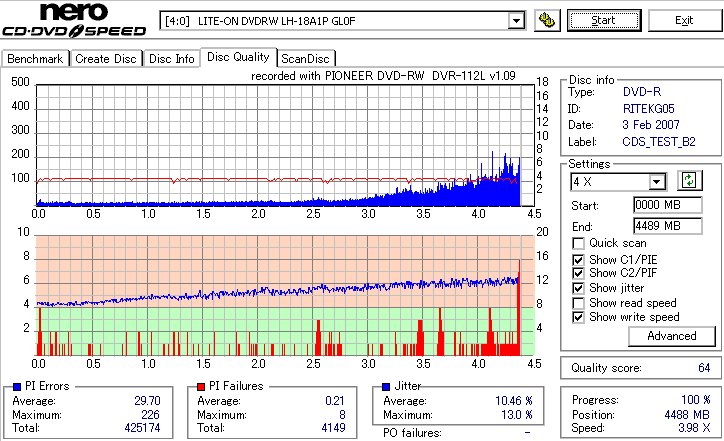The width and height of the screenshot is (724, 441).
Task: Click the Nero CD-DVD Speed logo
Action: point(74,21)
